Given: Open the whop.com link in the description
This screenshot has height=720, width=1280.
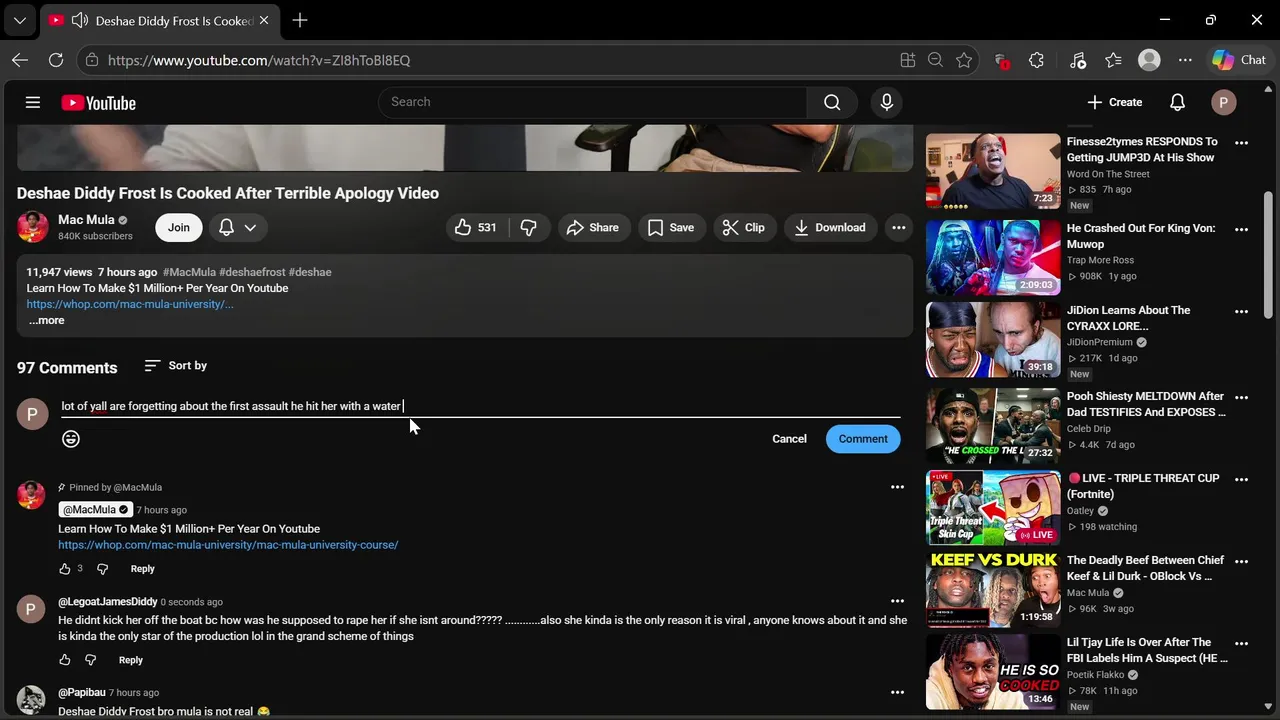Looking at the screenshot, I should 130,304.
